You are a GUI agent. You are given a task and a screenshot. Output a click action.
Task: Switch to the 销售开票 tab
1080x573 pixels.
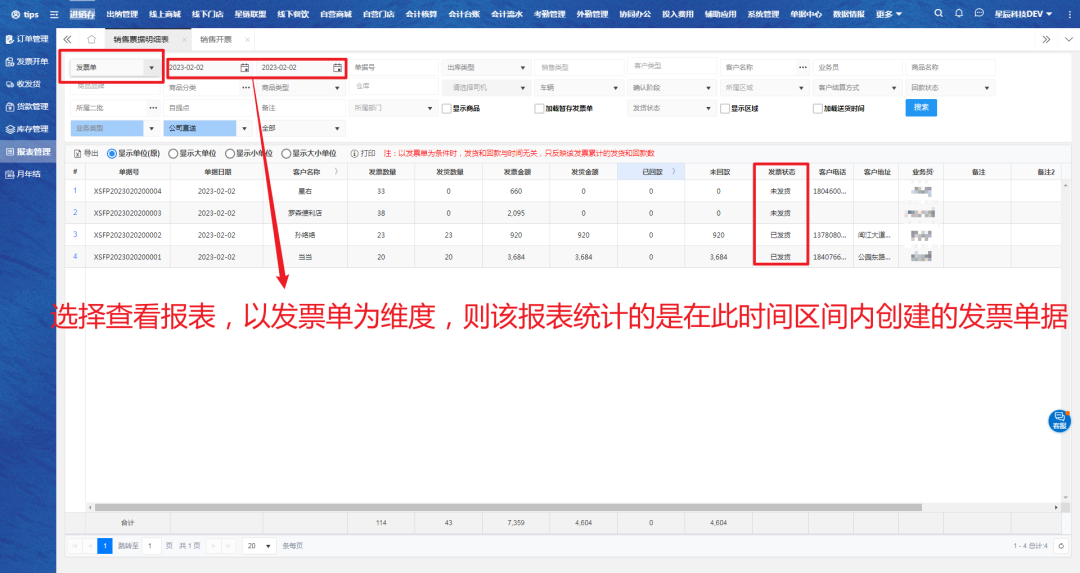pos(215,39)
